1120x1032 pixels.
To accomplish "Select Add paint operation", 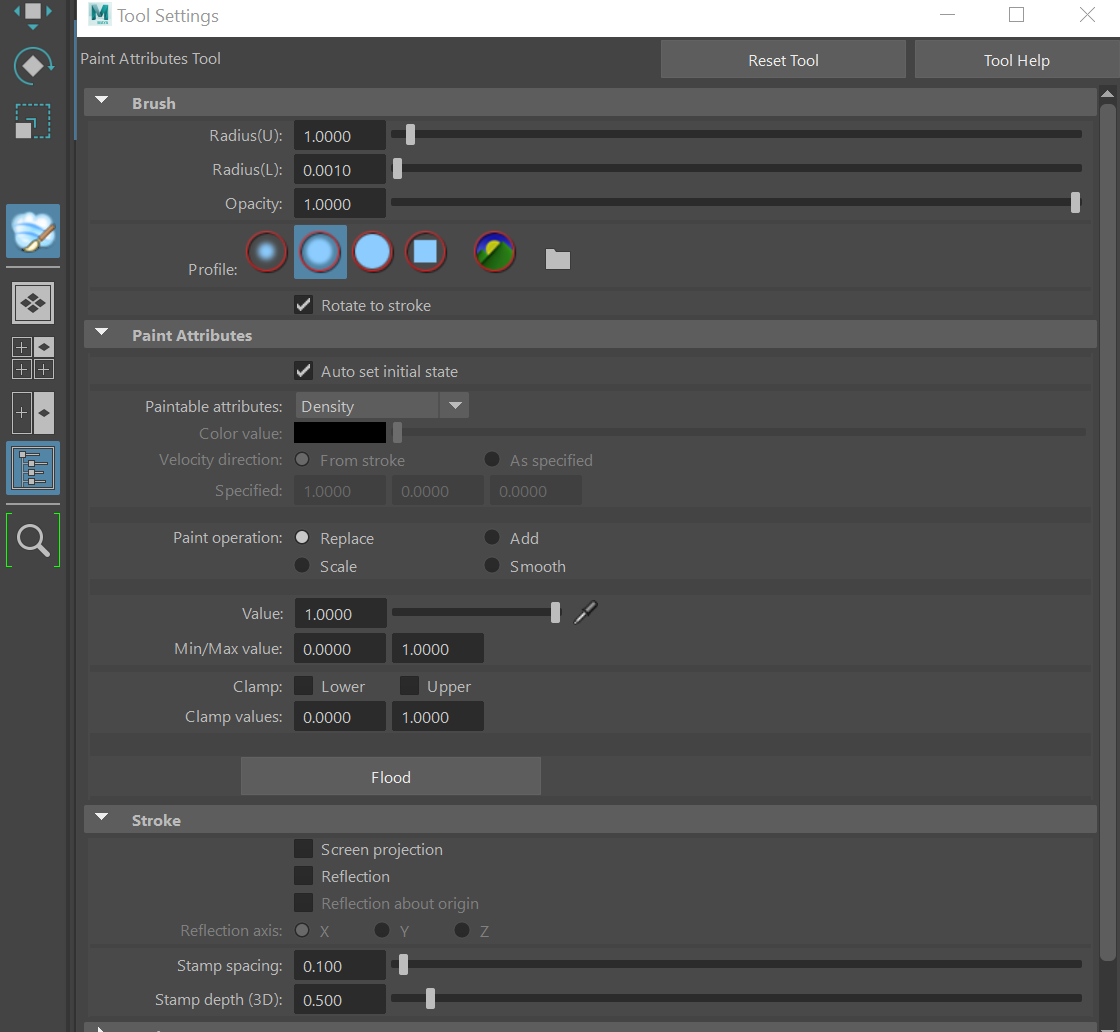I will (x=492, y=537).
